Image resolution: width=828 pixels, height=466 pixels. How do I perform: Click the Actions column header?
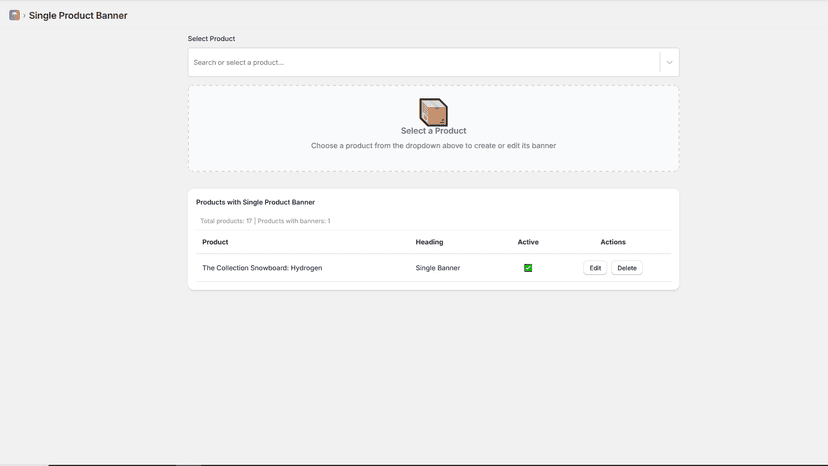(613, 242)
